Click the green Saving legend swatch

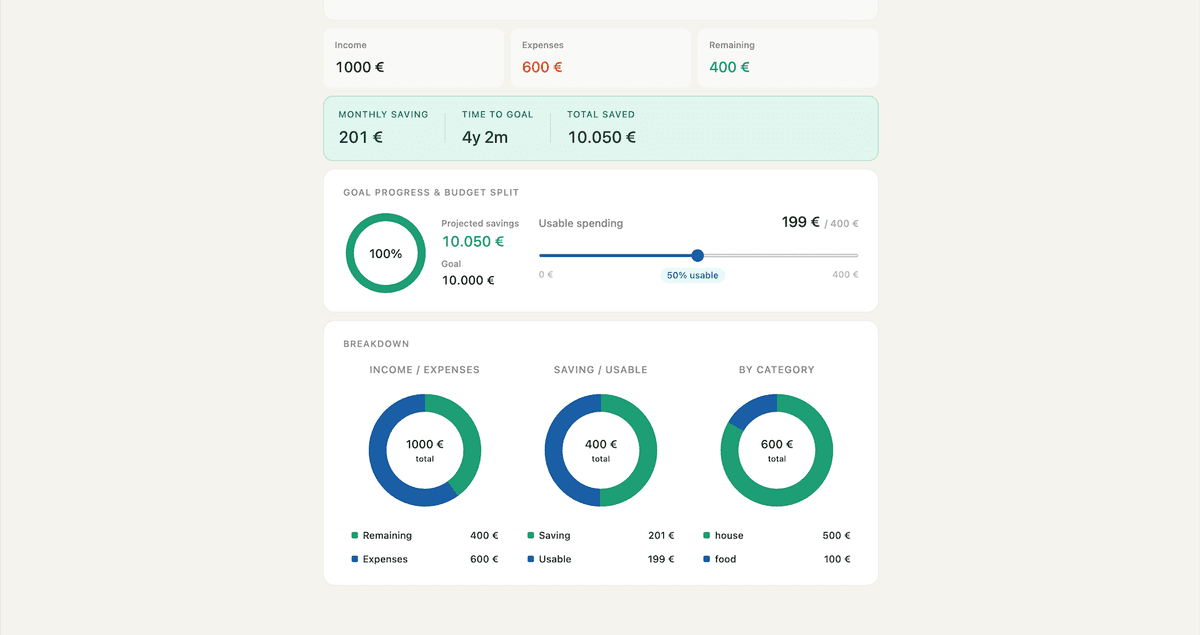tap(531, 535)
